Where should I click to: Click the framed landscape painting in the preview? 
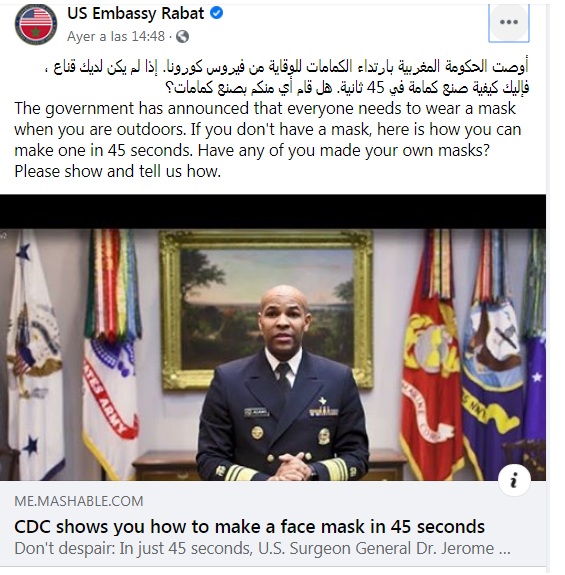(266, 310)
